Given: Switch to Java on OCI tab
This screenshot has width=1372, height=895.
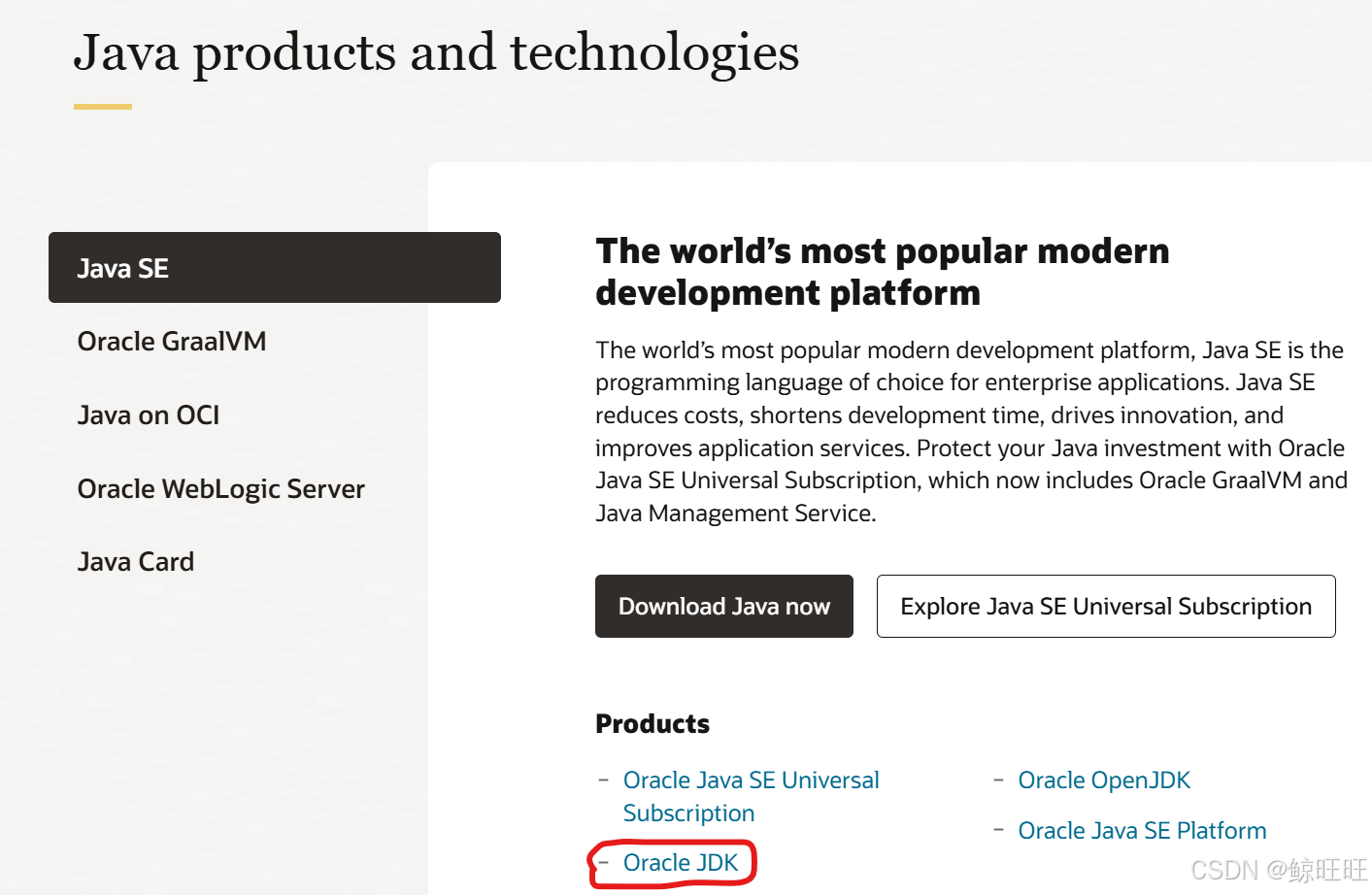Looking at the screenshot, I should click(x=149, y=415).
